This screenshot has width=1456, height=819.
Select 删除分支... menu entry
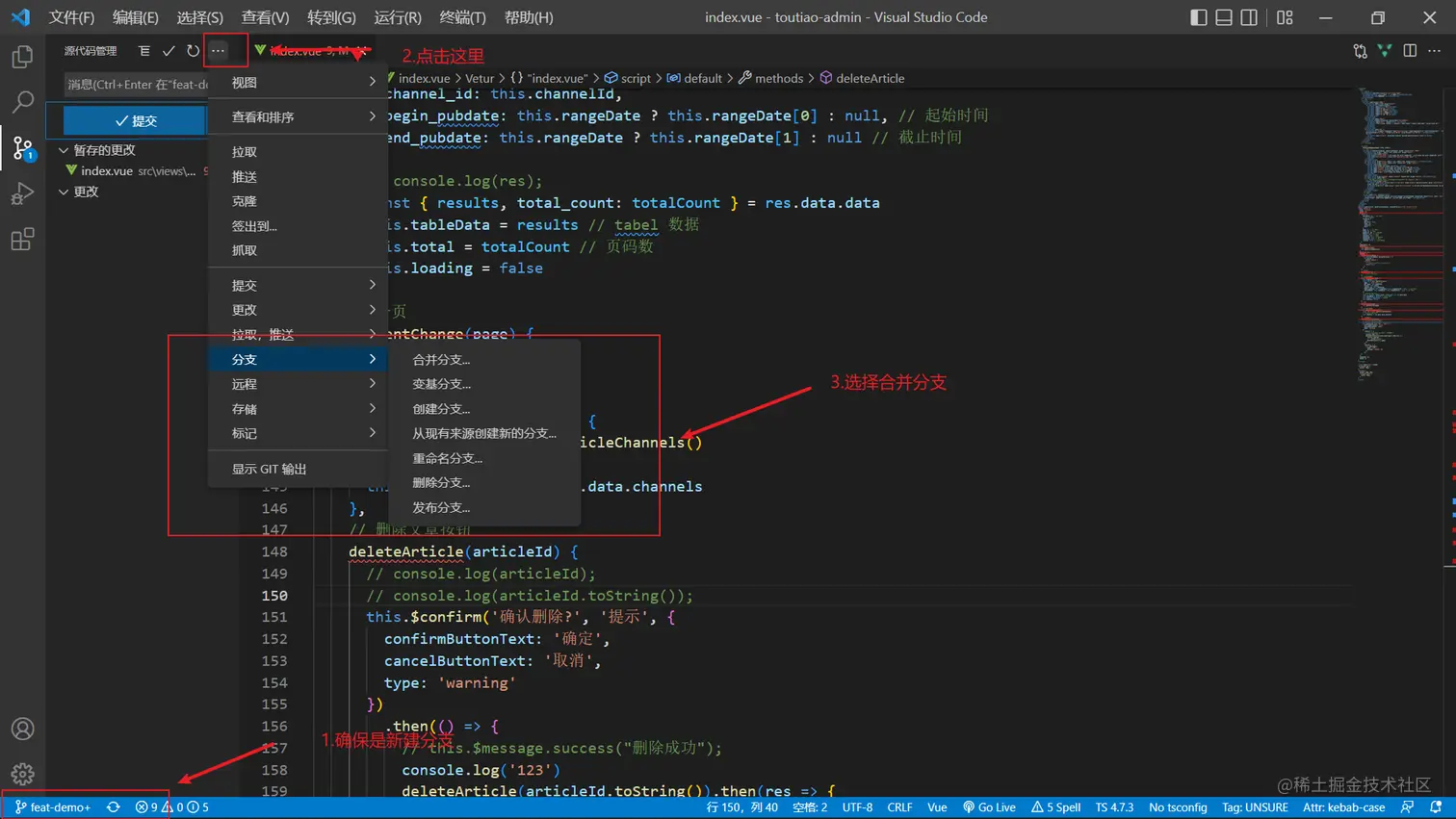click(484, 483)
